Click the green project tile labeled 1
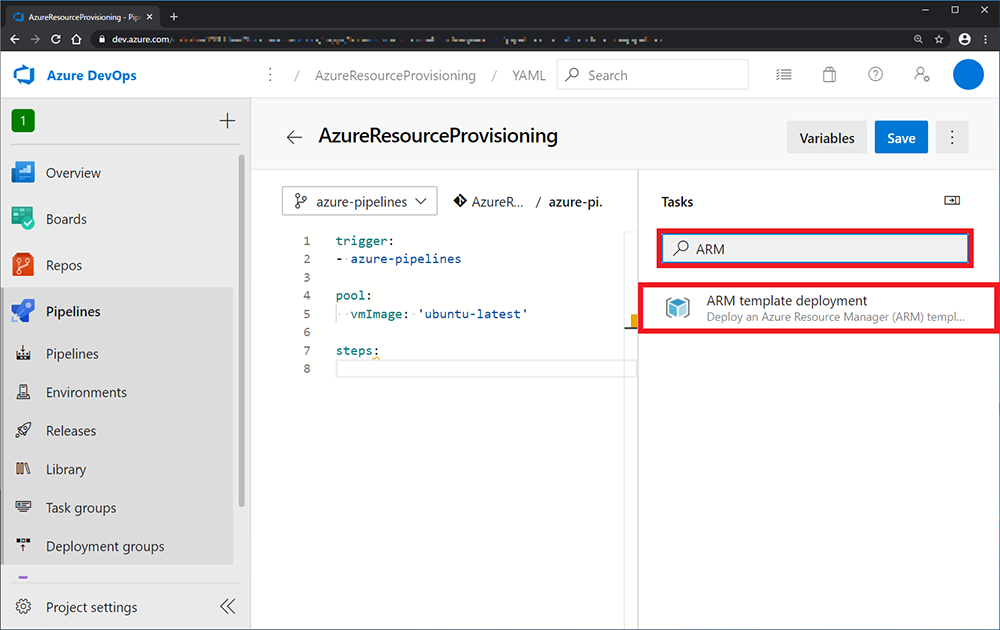 23,121
